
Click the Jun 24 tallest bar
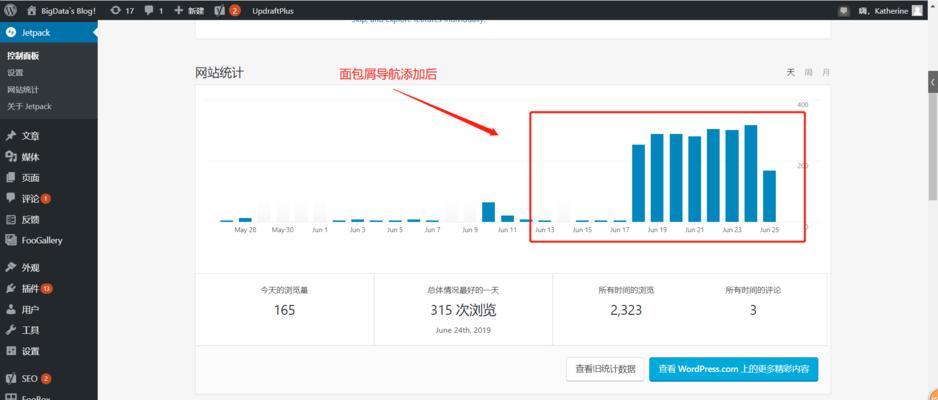[x=751, y=173]
